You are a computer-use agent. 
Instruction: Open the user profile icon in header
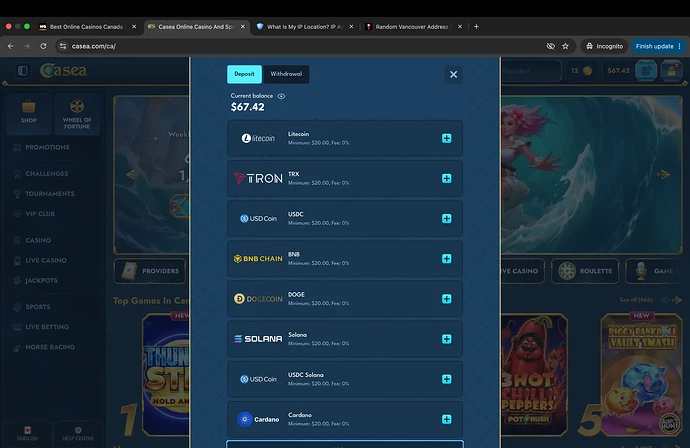coord(672,70)
